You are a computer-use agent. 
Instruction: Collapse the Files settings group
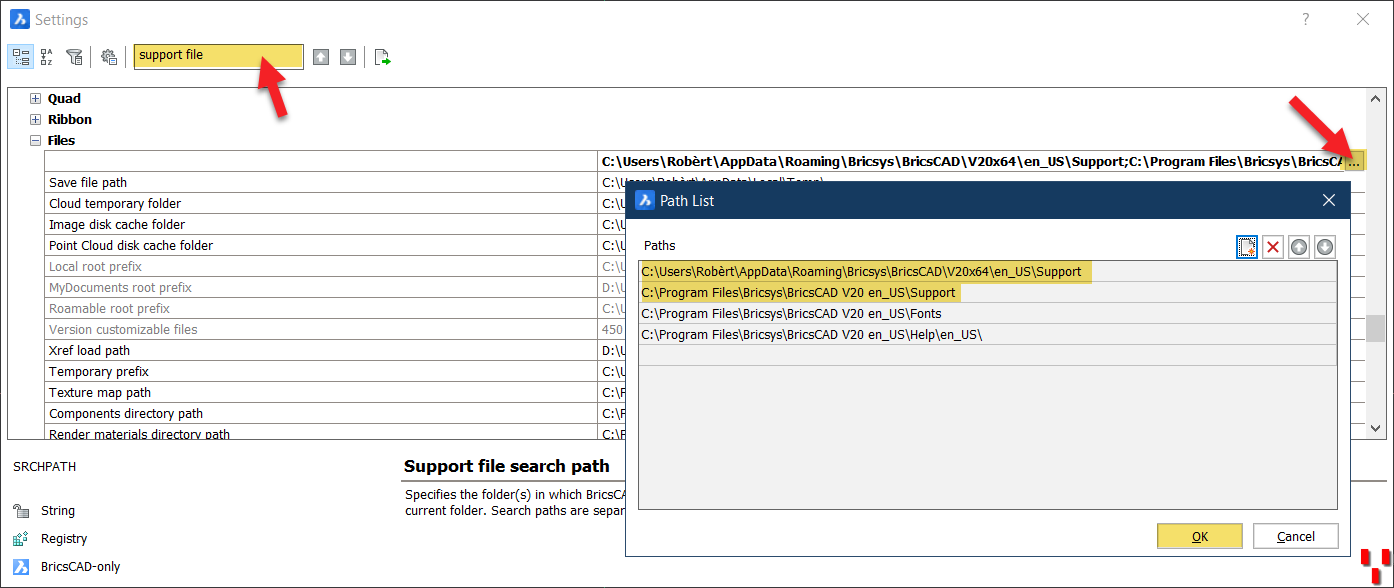36,141
